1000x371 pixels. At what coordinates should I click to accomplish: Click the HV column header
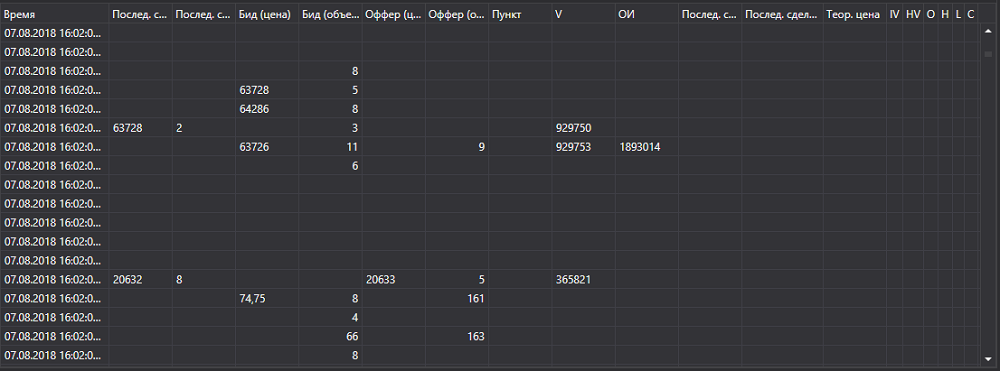click(913, 14)
